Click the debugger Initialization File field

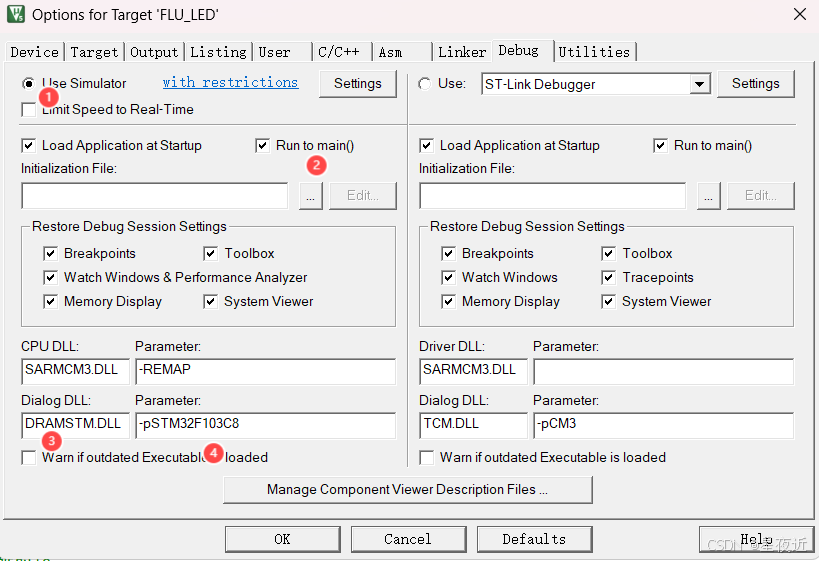pos(553,196)
